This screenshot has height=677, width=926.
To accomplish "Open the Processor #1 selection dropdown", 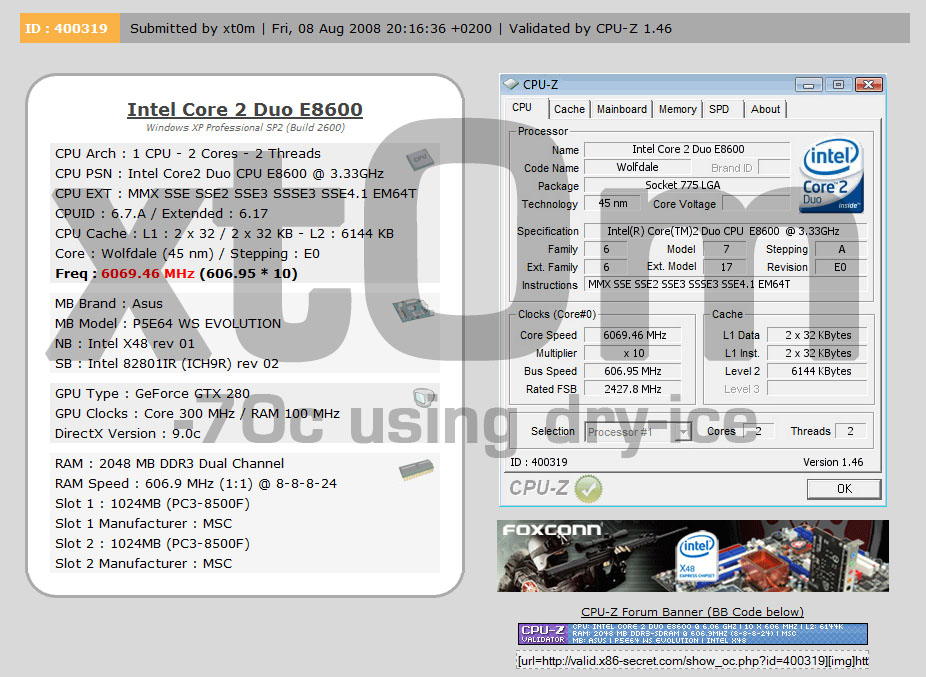I will point(638,432).
